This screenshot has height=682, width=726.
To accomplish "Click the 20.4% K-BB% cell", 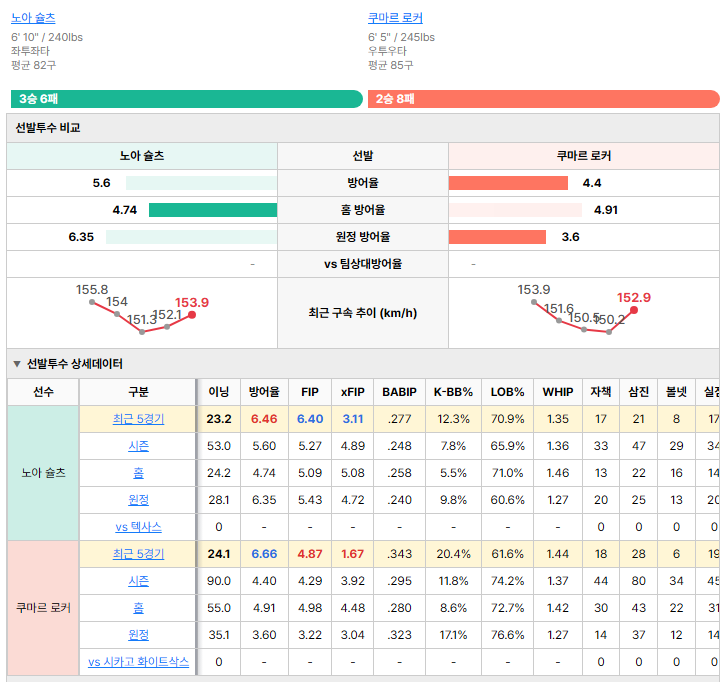I will point(453,554).
